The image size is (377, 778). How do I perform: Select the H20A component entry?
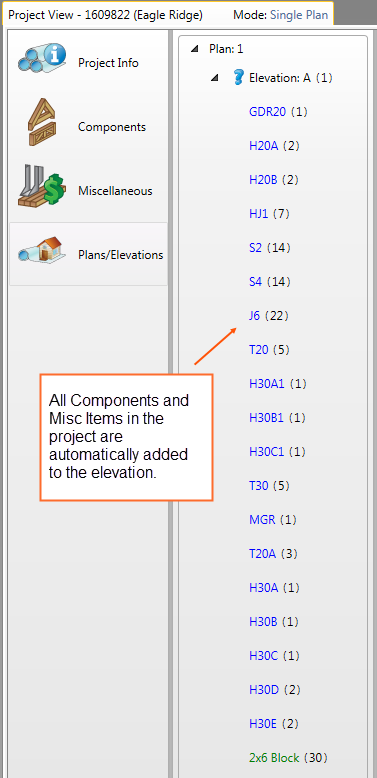coord(263,146)
